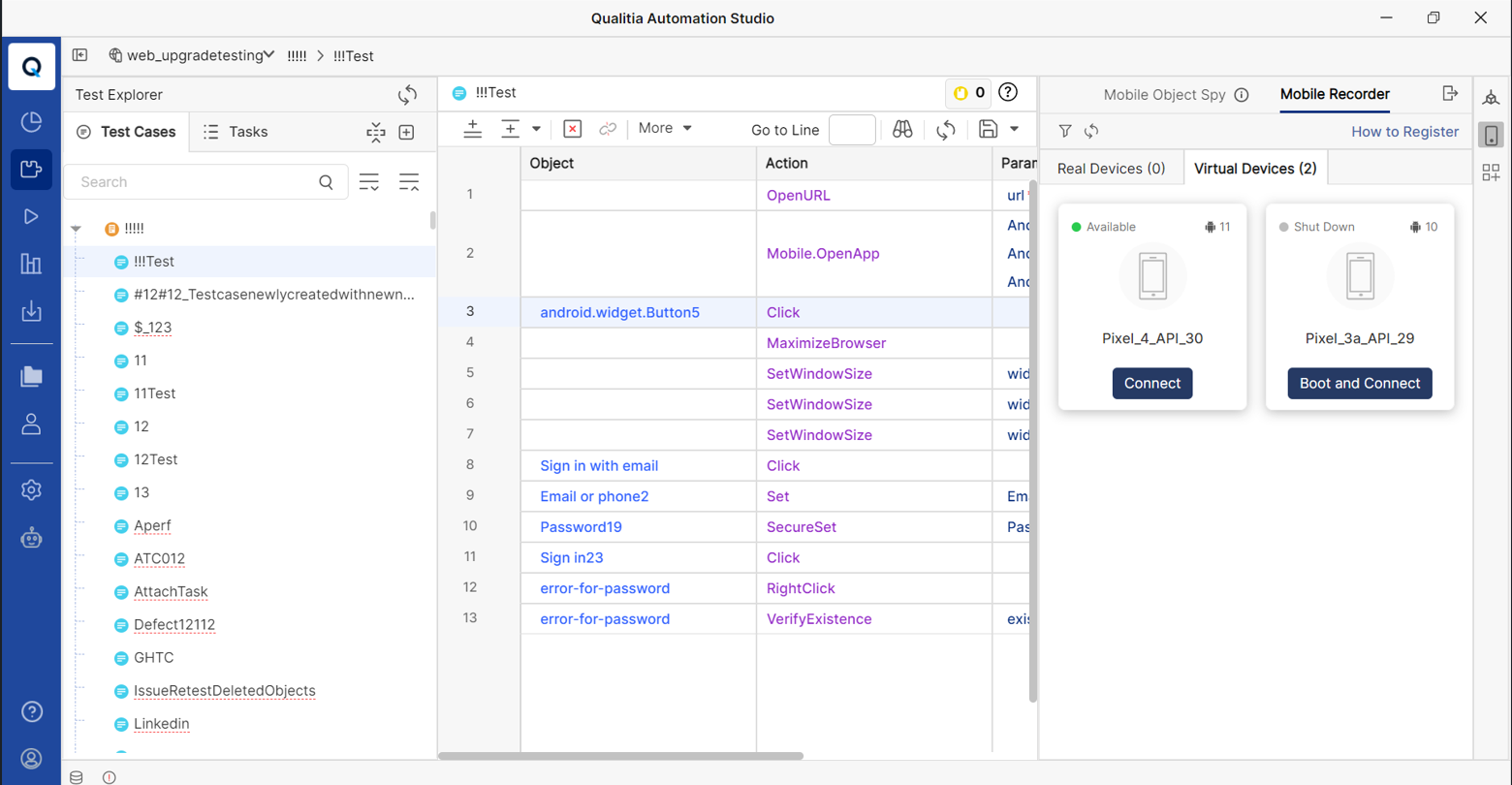Open the insert step dropdown arrow
This screenshot has width=1512, height=785.
pos(536,129)
